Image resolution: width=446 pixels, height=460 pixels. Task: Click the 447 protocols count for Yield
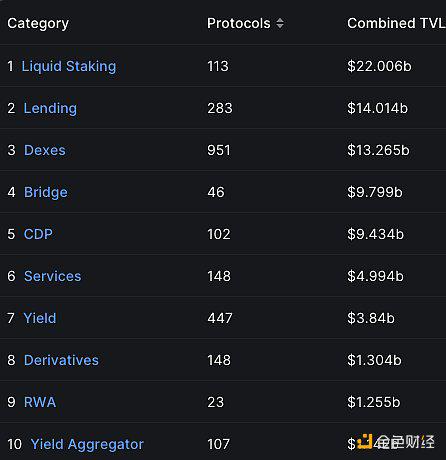220,318
